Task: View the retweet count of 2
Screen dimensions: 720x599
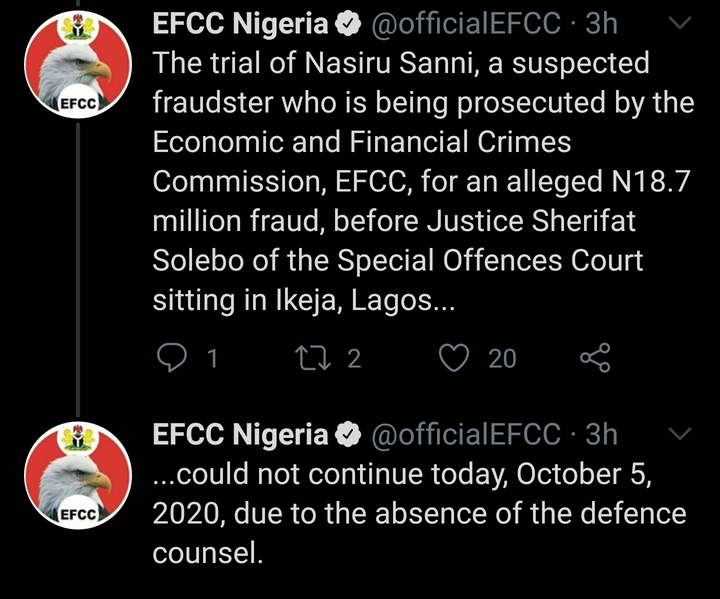Action: pyautogui.click(x=354, y=359)
